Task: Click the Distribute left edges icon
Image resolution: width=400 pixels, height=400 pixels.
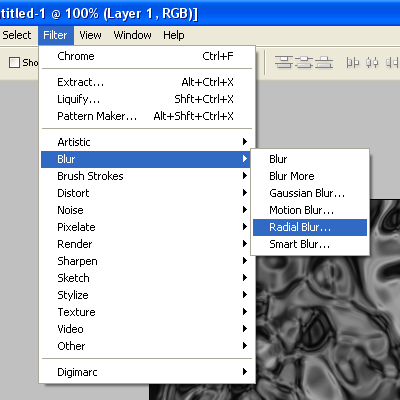Action: (353, 62)
